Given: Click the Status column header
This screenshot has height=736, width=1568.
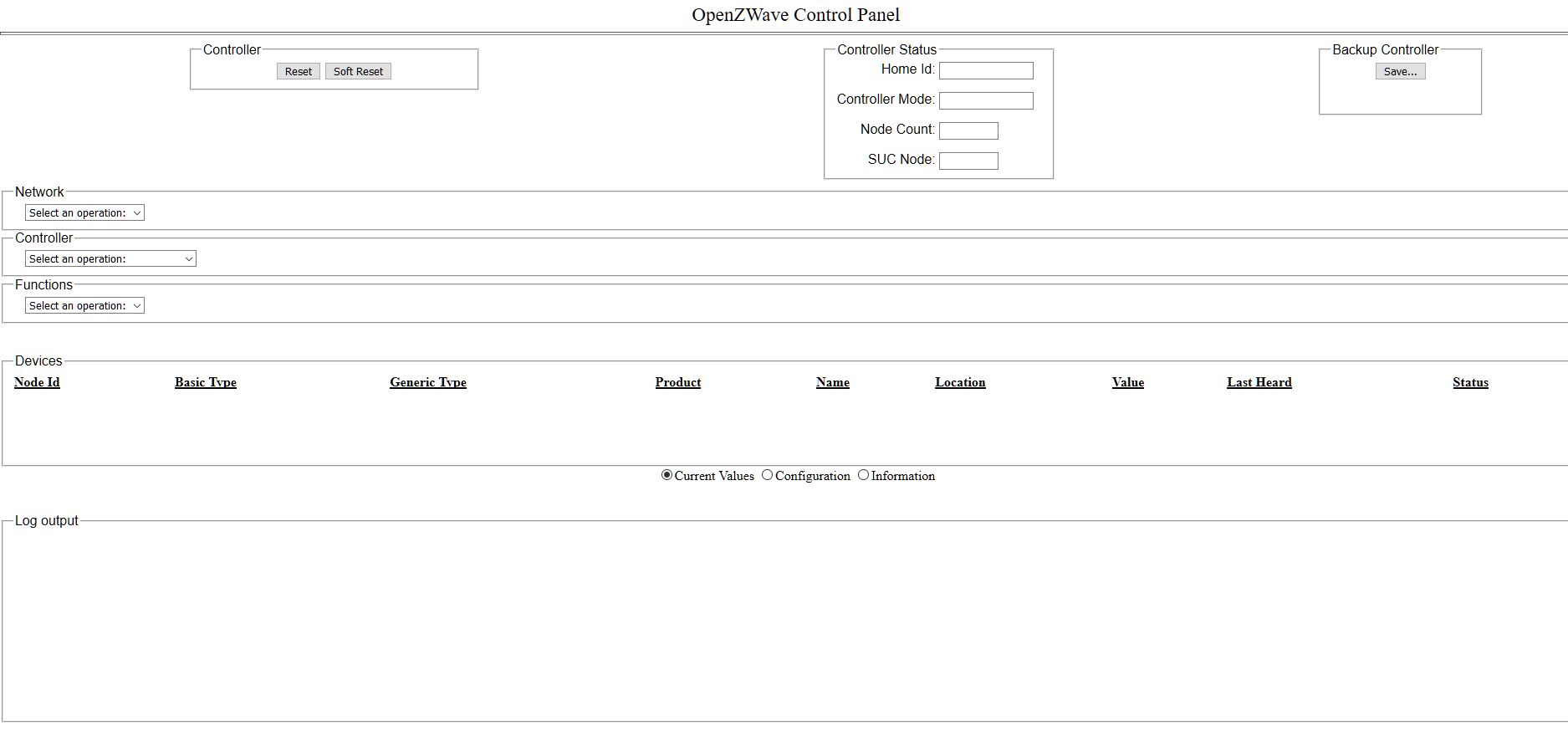Looking at the screenshot, I should pos(1470,382).
